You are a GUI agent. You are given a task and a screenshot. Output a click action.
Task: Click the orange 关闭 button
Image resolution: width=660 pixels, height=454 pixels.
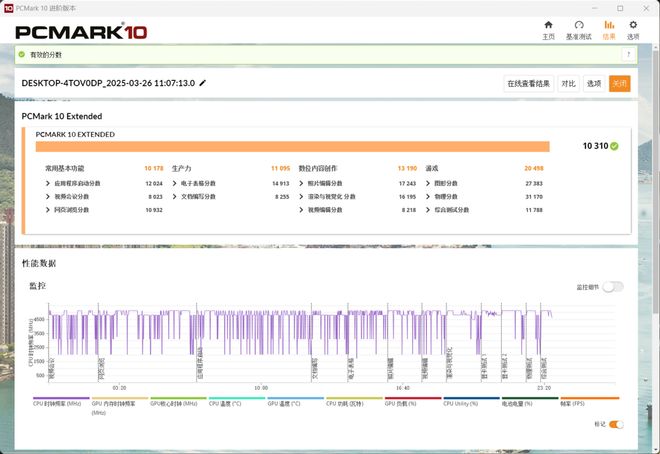[620, 84]
